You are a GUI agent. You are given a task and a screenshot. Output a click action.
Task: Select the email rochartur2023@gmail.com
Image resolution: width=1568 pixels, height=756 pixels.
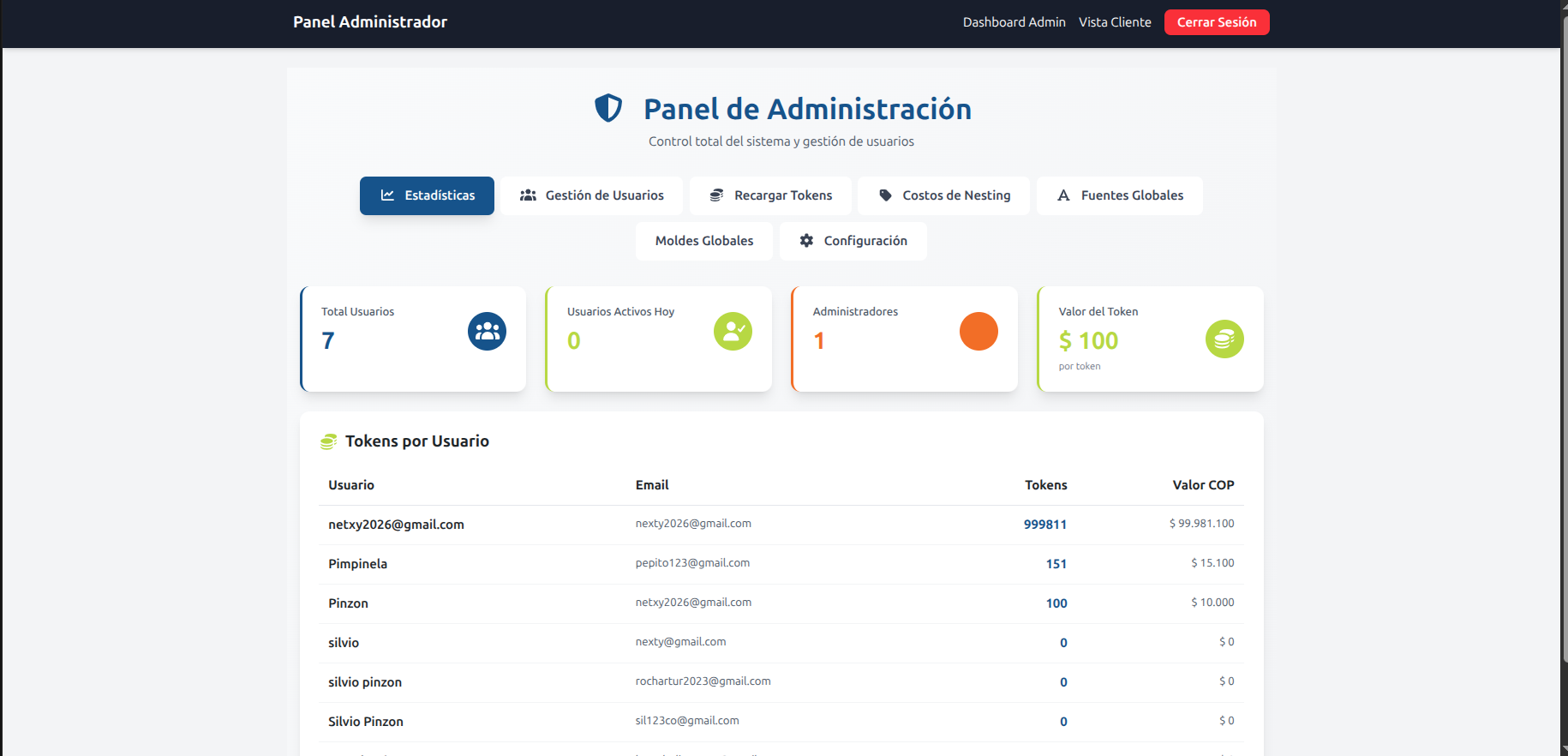click(x=703, y=681)
